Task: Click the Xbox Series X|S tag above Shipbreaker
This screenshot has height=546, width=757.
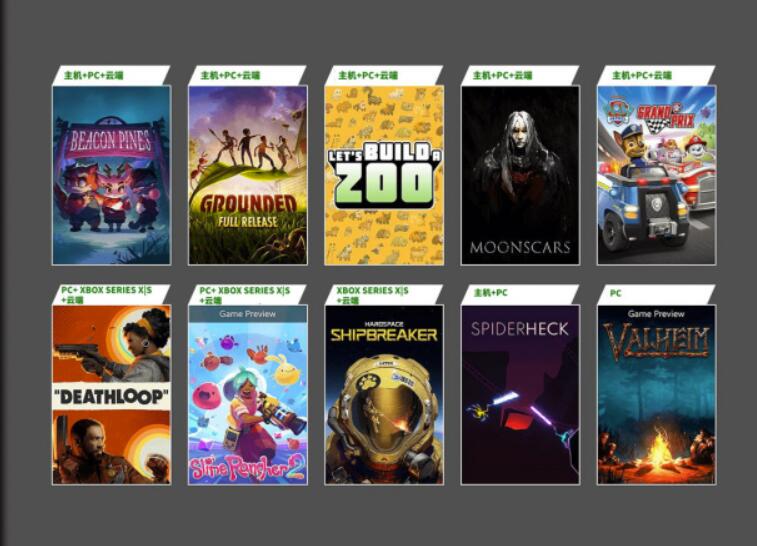Action: (x=372, y=294)
